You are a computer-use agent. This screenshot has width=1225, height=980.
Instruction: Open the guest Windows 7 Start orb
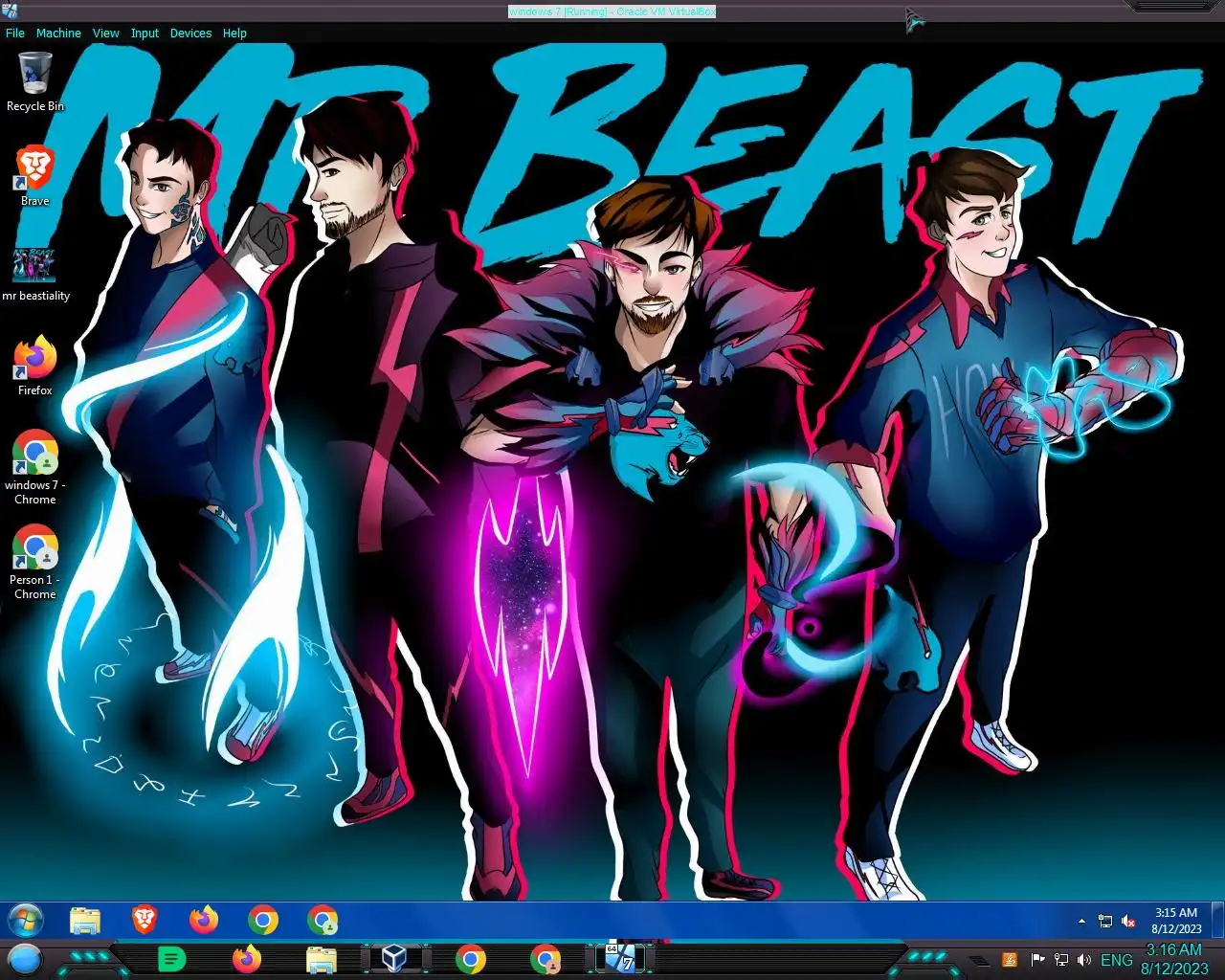click(26, 921)
